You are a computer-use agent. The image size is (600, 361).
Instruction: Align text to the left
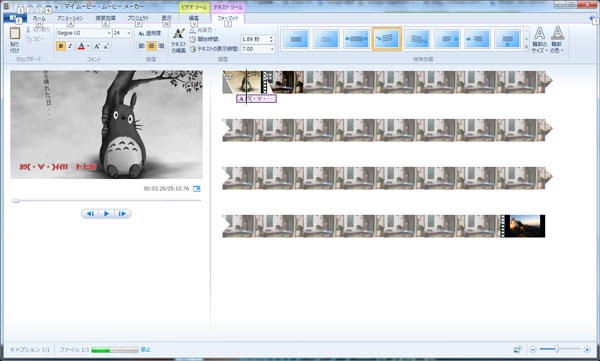pyautogui.click(x=142, y=46)
